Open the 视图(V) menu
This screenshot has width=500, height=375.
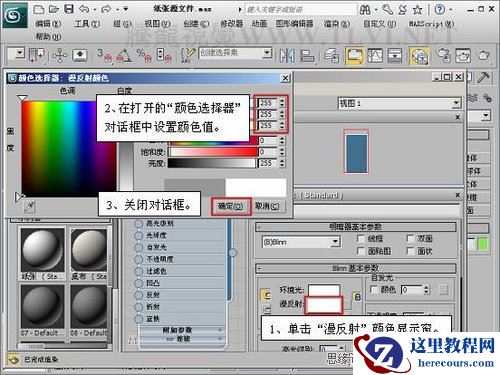coord(157,24)
